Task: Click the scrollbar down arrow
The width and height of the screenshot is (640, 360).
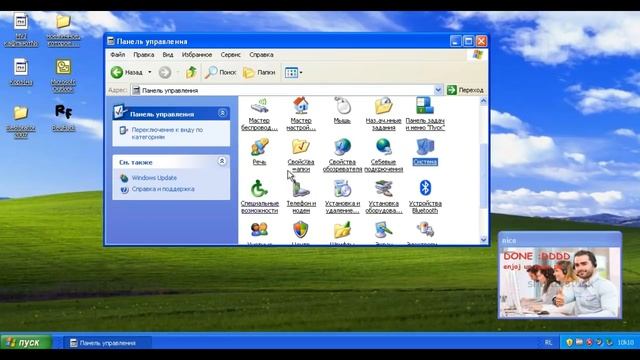Action: click(x=484, y=240)
